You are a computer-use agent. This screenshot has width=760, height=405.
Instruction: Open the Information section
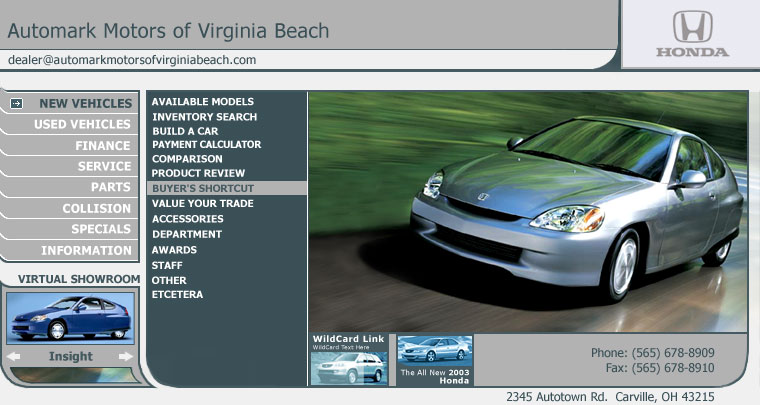pyautogui.click(x=86, y=250)
